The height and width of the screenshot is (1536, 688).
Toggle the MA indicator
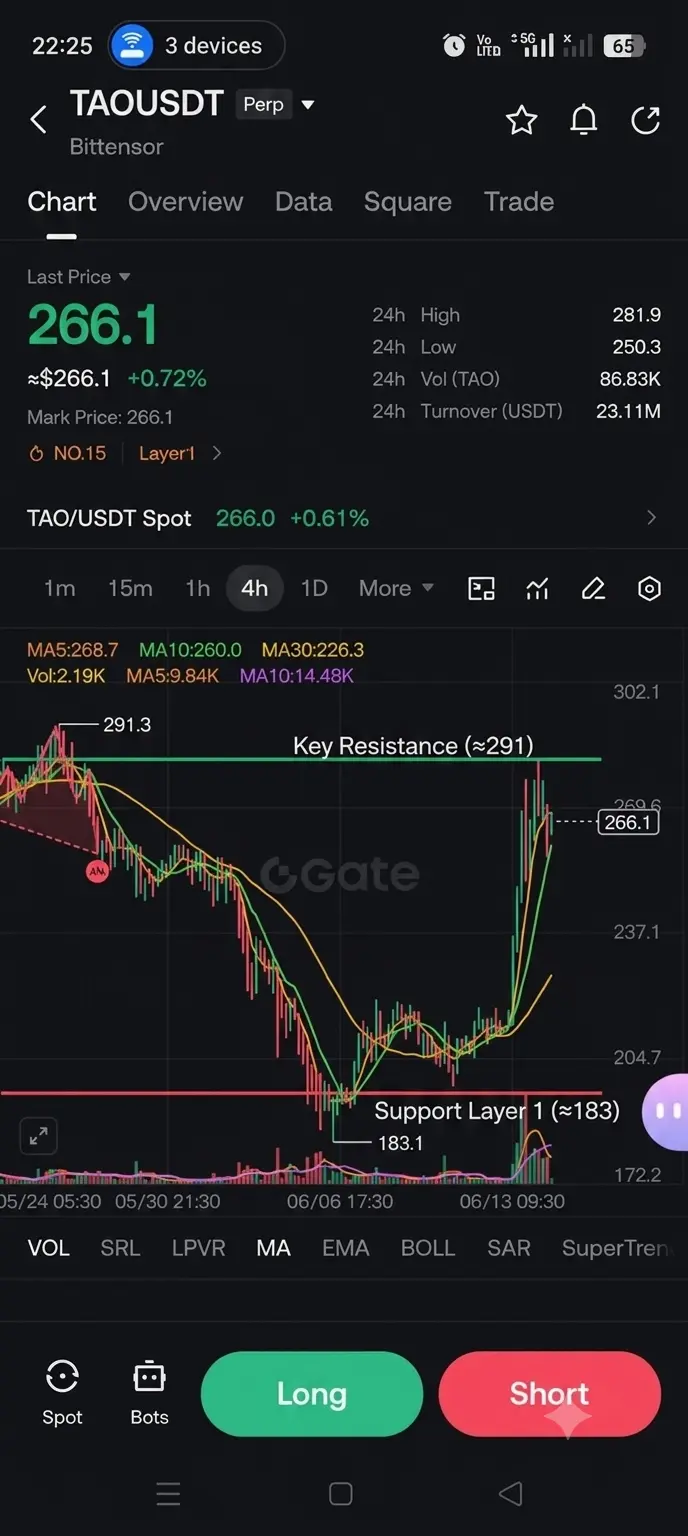[x=273, y=1248]
